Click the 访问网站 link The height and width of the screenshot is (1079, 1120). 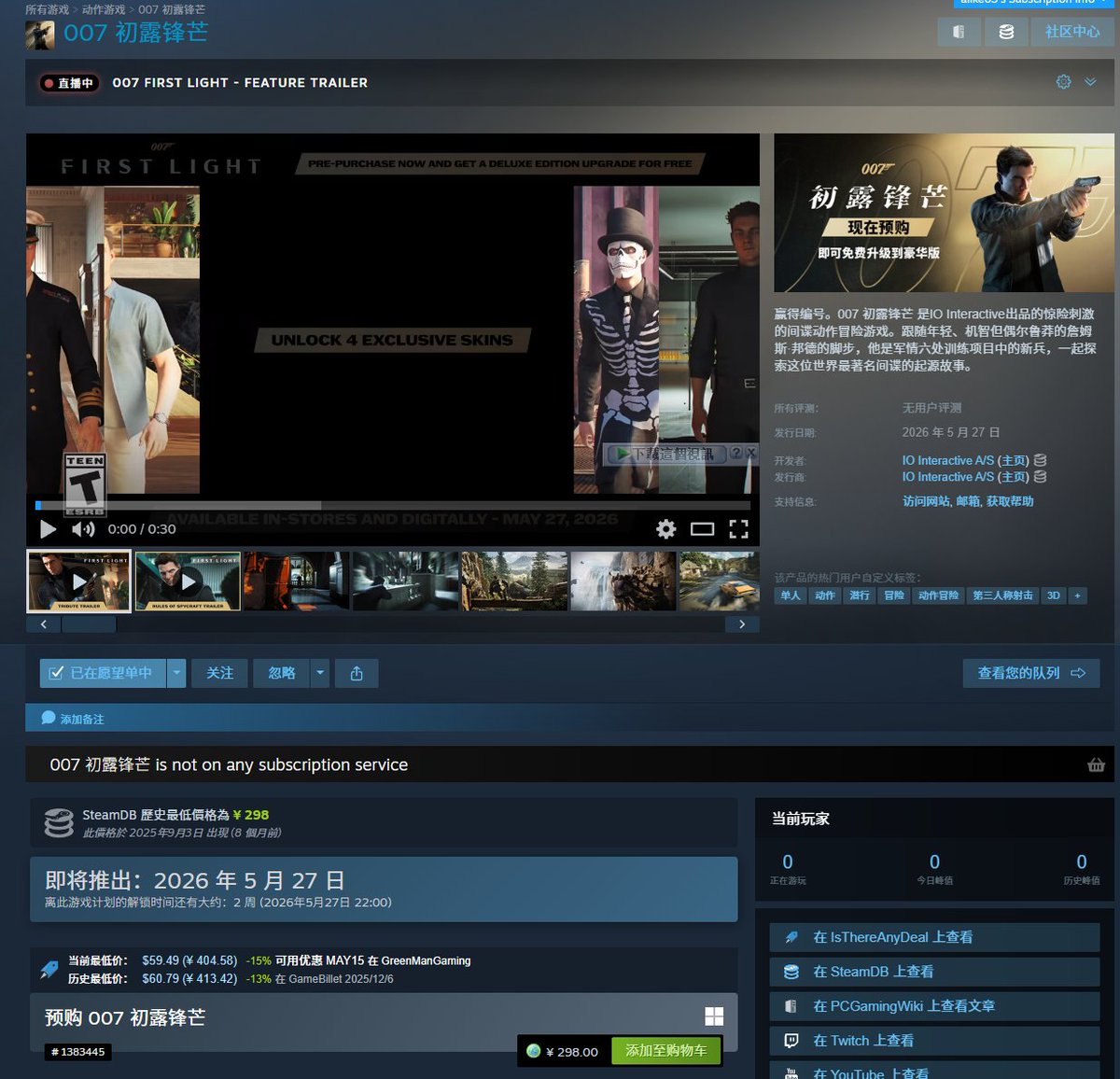pos(926,501)
